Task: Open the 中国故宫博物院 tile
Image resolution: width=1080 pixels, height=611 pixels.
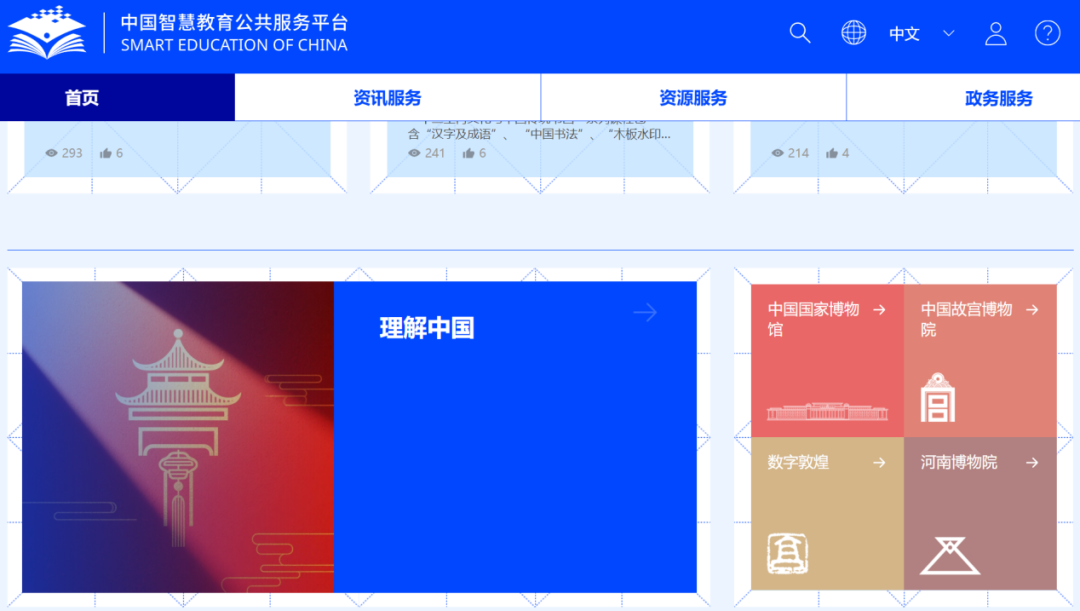Action: click(x=980, y=360)
